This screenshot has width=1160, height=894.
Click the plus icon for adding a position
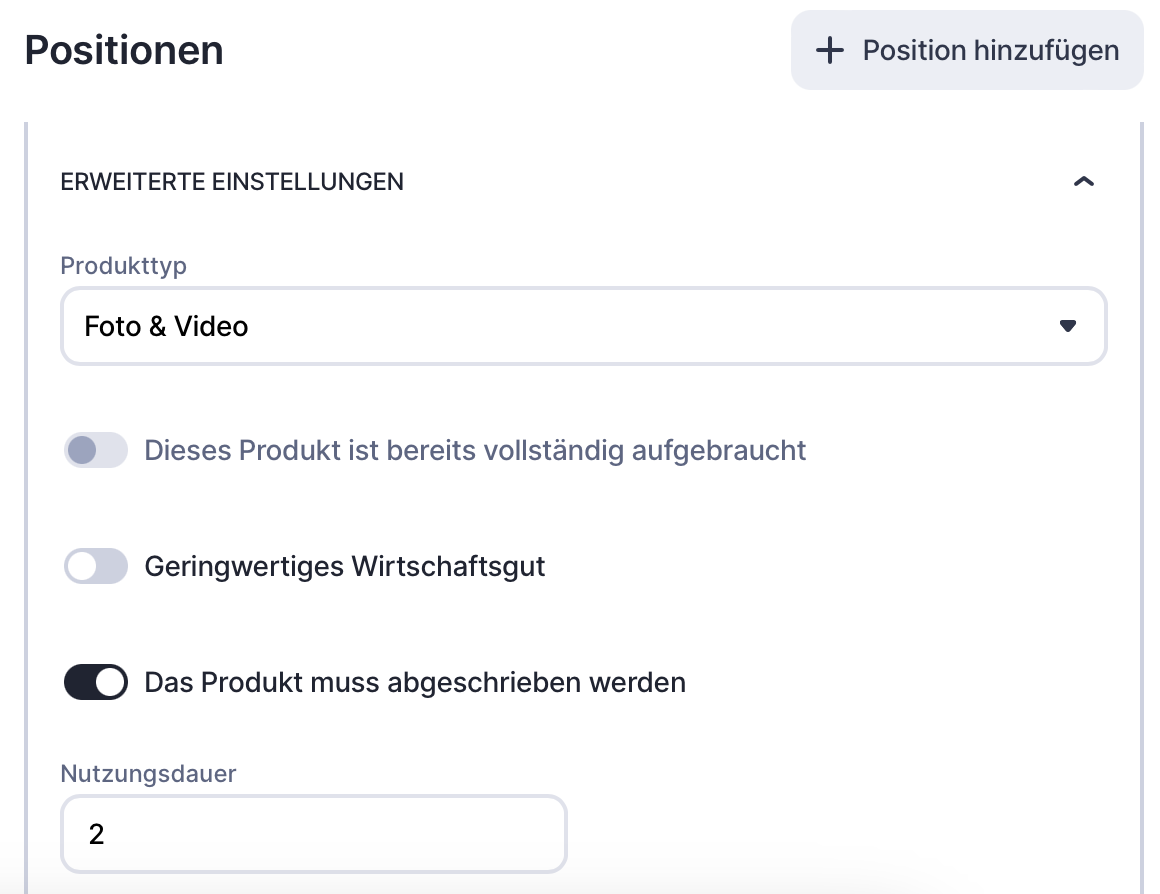(x=830, y=50)
